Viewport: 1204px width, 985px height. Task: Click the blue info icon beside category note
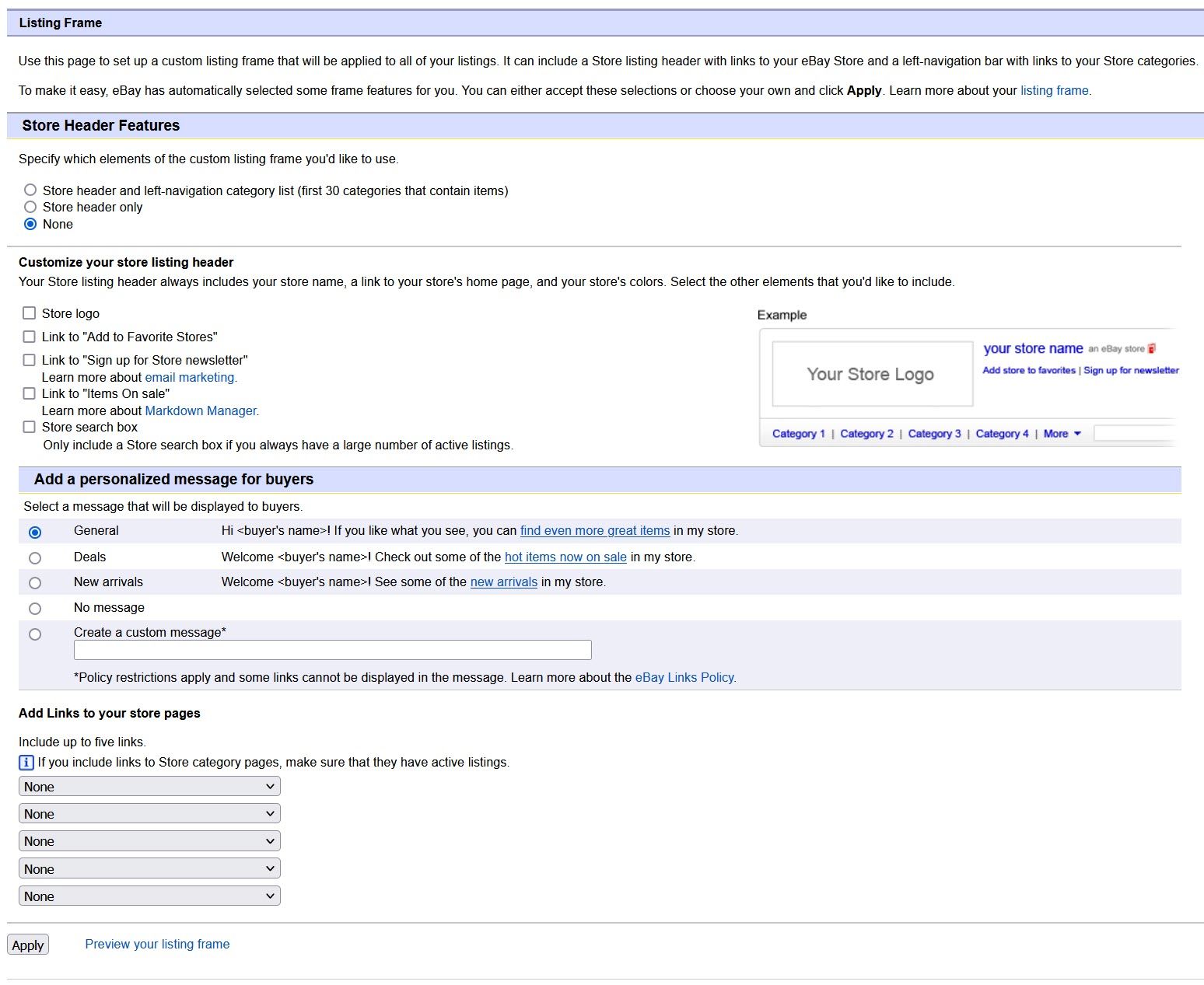pyautogui.click(x=26, y=762)
